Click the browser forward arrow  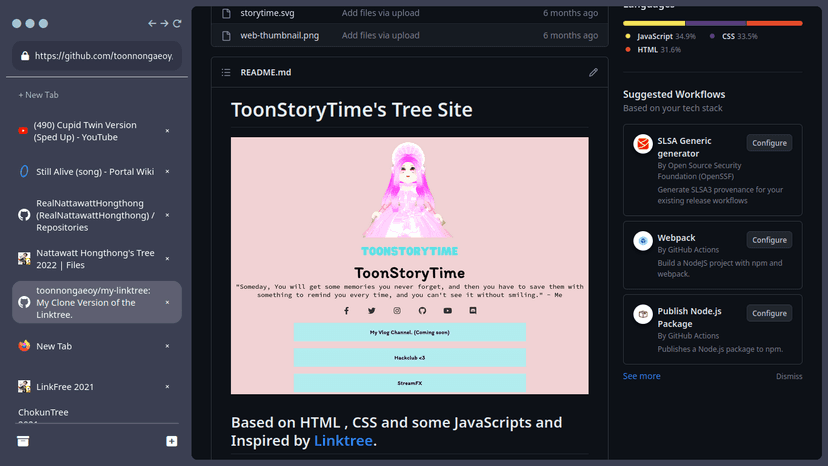[x=165, y=23]
